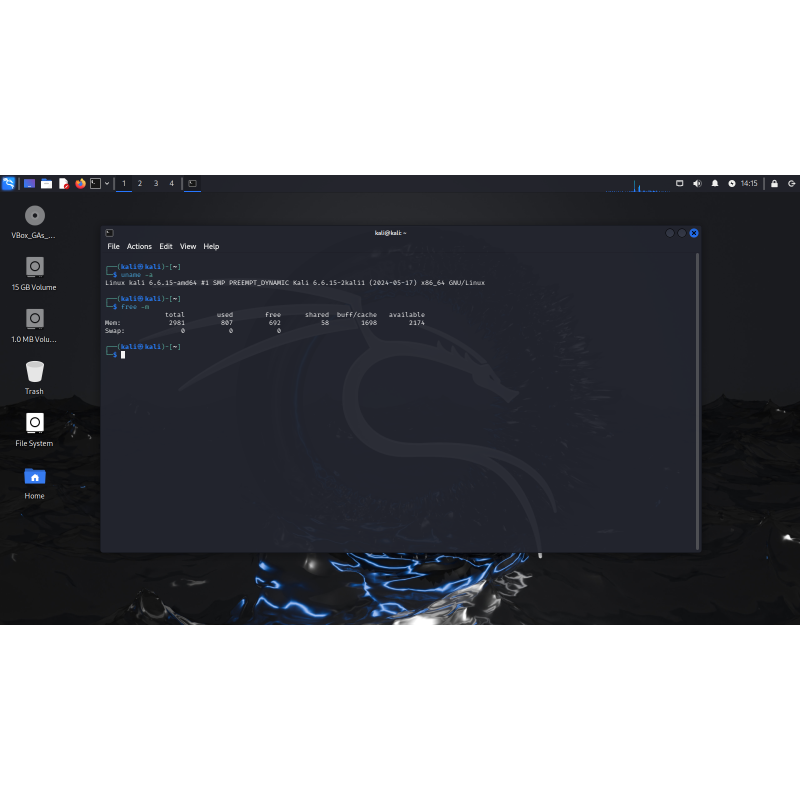Switch to workspace 2 in the panel
The height and width of the screenshot is (800, 800).
140,184
